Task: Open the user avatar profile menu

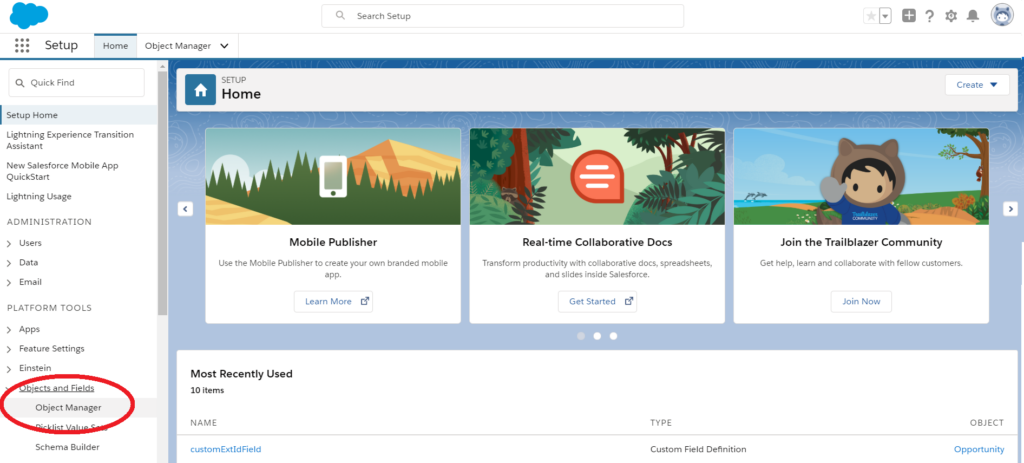Action: 1002,15
